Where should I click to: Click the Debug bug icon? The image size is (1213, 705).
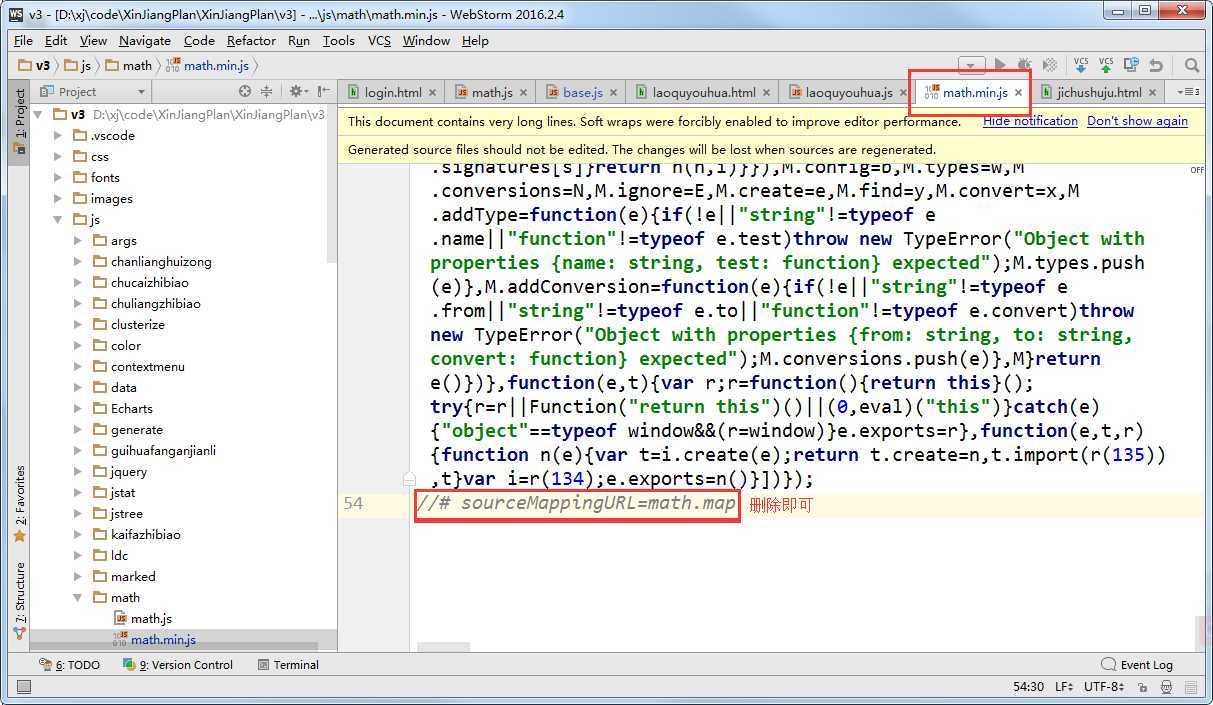1025,65
